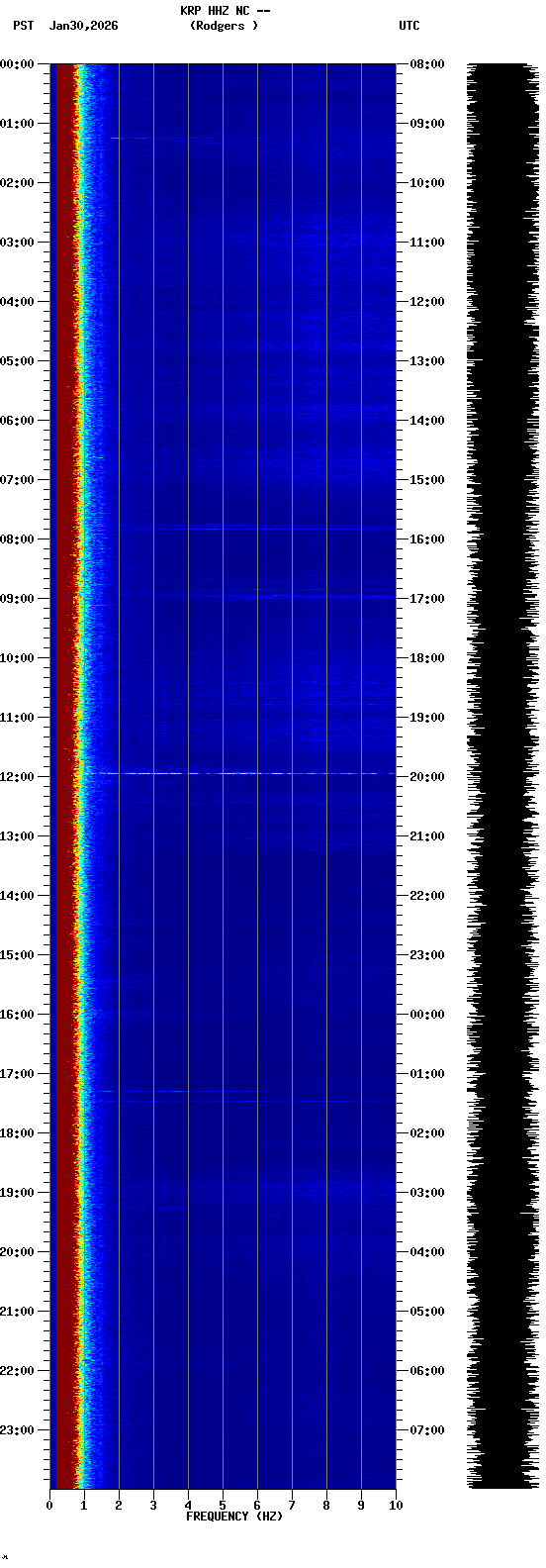Click the frequency axis tick label 0
Screen dimensions: 546x1568
[49, 1506]
